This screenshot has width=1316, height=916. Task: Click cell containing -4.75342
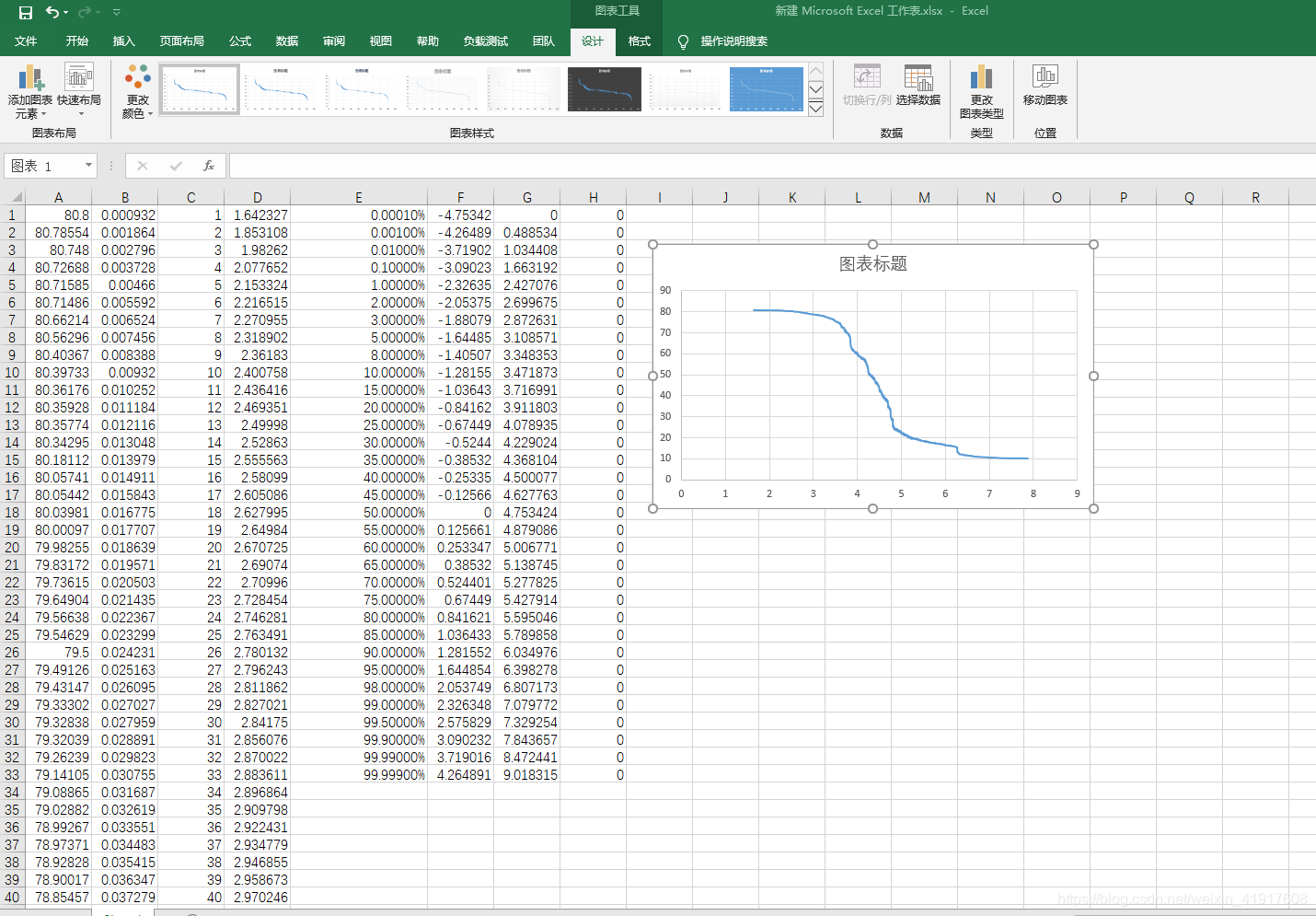click(460, 215)
